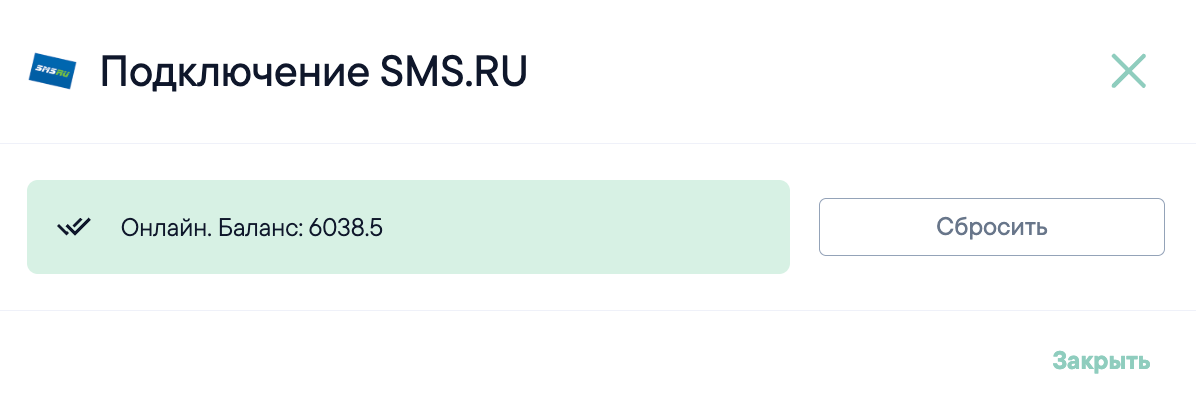Reset the SMS.RU connection via Сбросить
Viewport: 1196px width, 406px height.
(x=992, y=227)
